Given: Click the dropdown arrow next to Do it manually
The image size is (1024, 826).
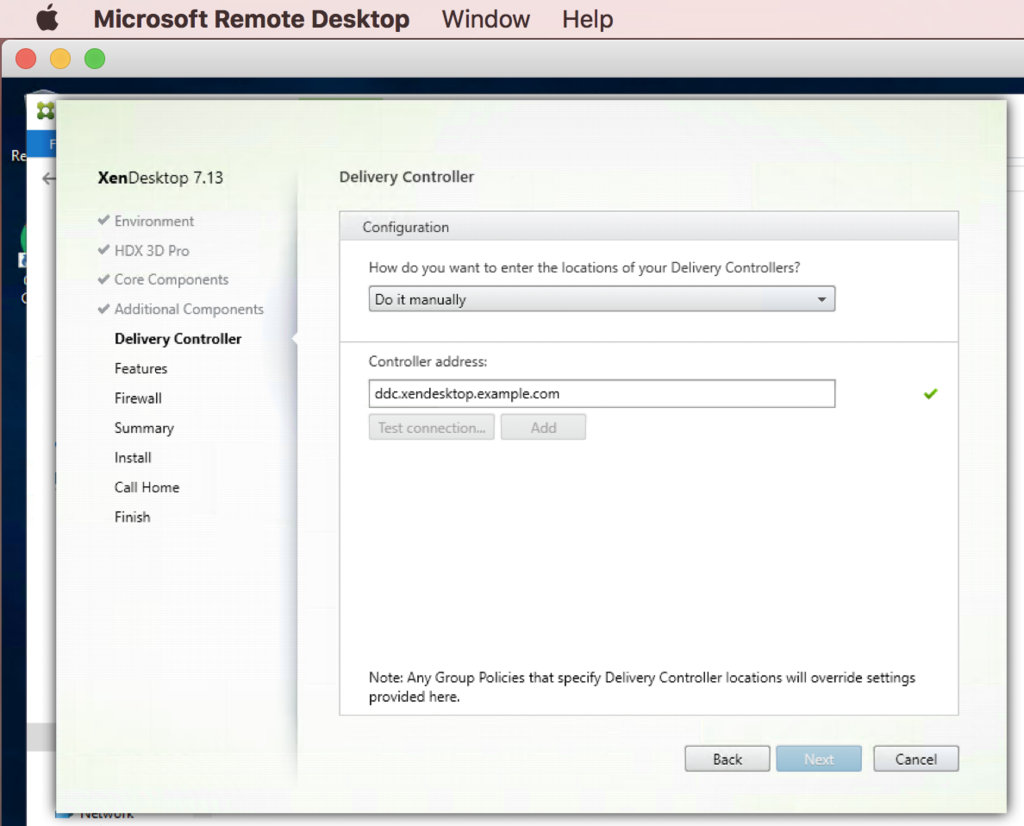Looking at the screenshot, I should tap(822, 299).
